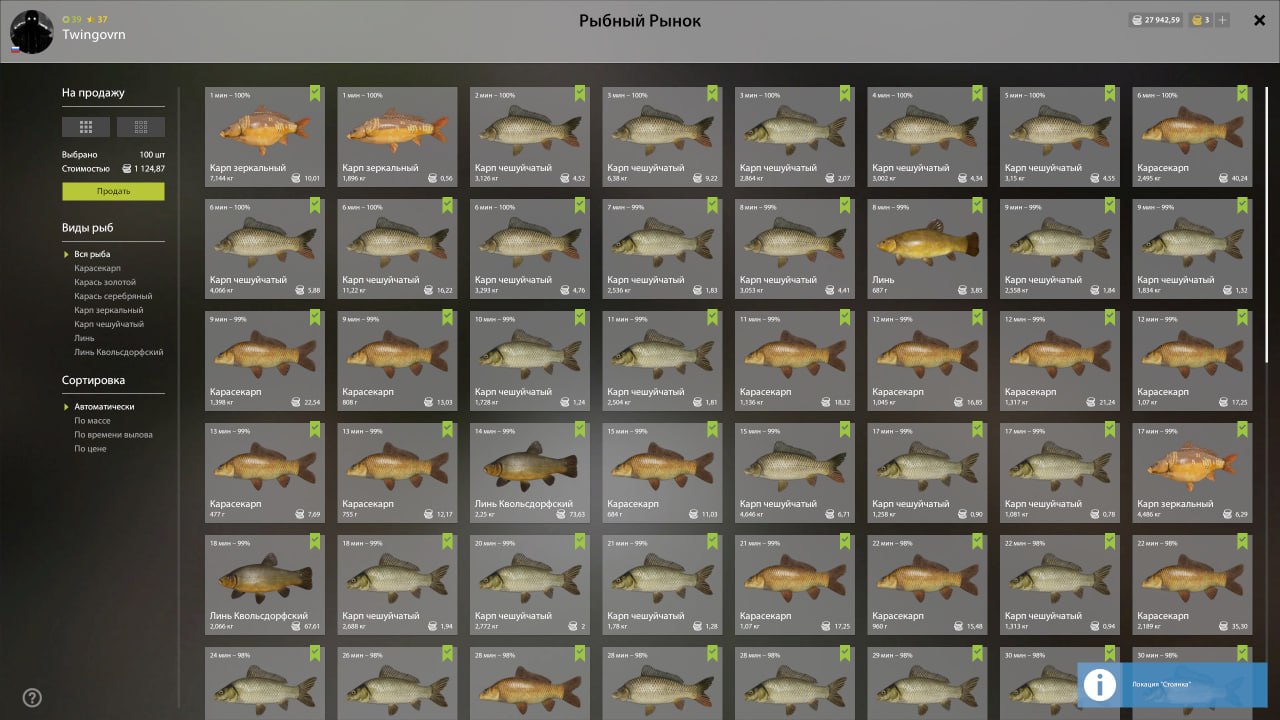1280x720 pixels.
Task: Click the fish list vertical scrollbar
Action: [1267, 225]
